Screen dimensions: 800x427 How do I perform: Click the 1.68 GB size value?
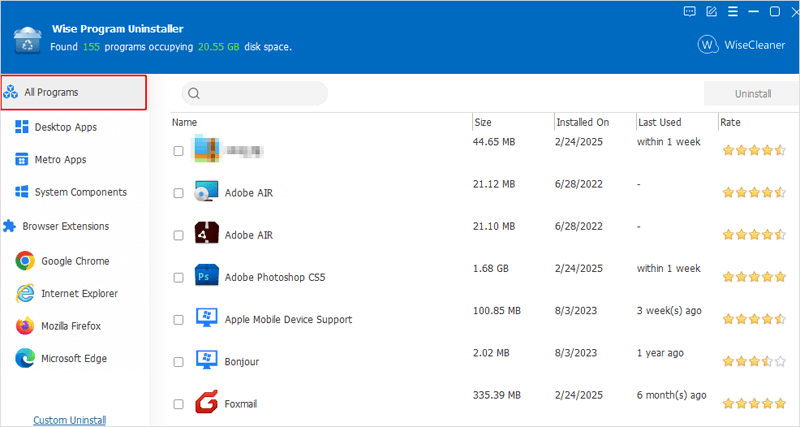point(491,268)
